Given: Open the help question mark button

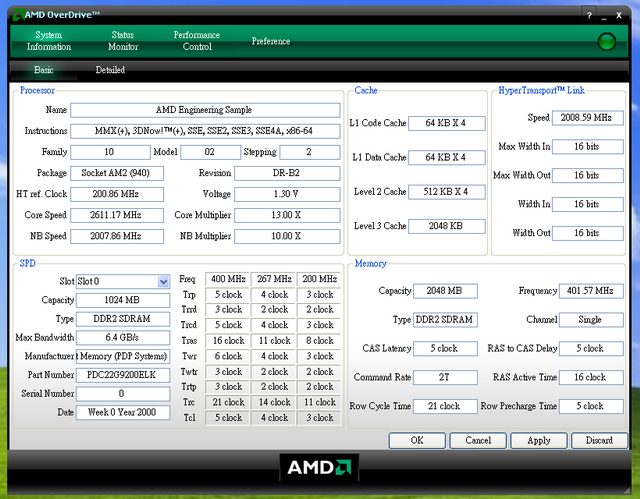Looking at the screenshot, I should coord(589,16).
